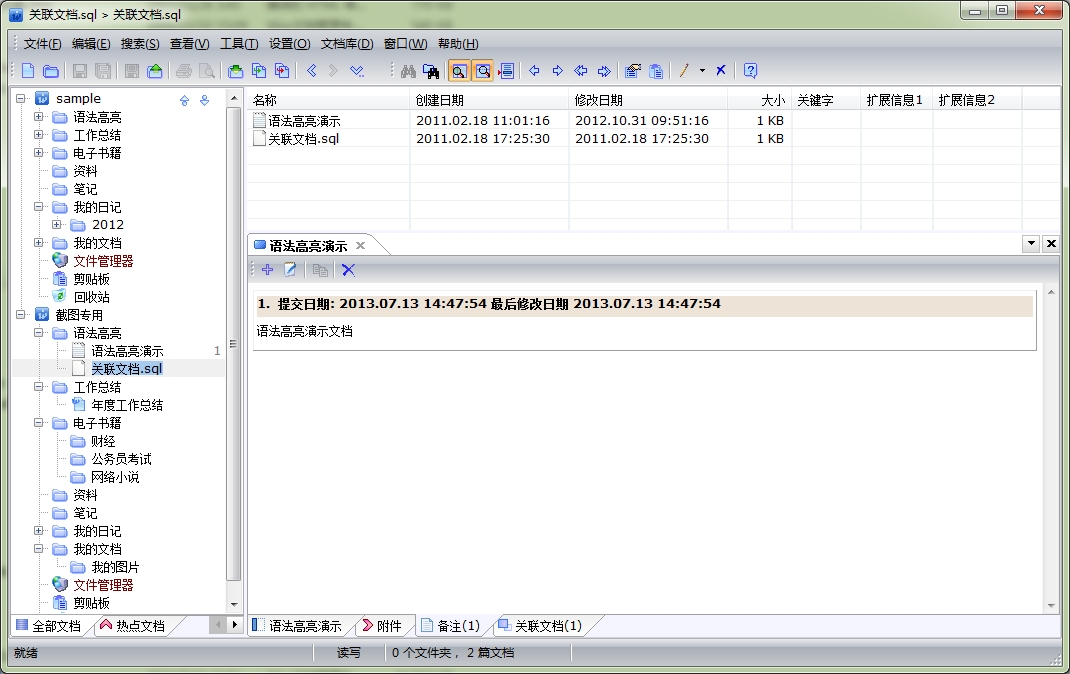1070x674 pixels.
Task: Open the 文档库(D) menu
Action: tap(347, 44)
